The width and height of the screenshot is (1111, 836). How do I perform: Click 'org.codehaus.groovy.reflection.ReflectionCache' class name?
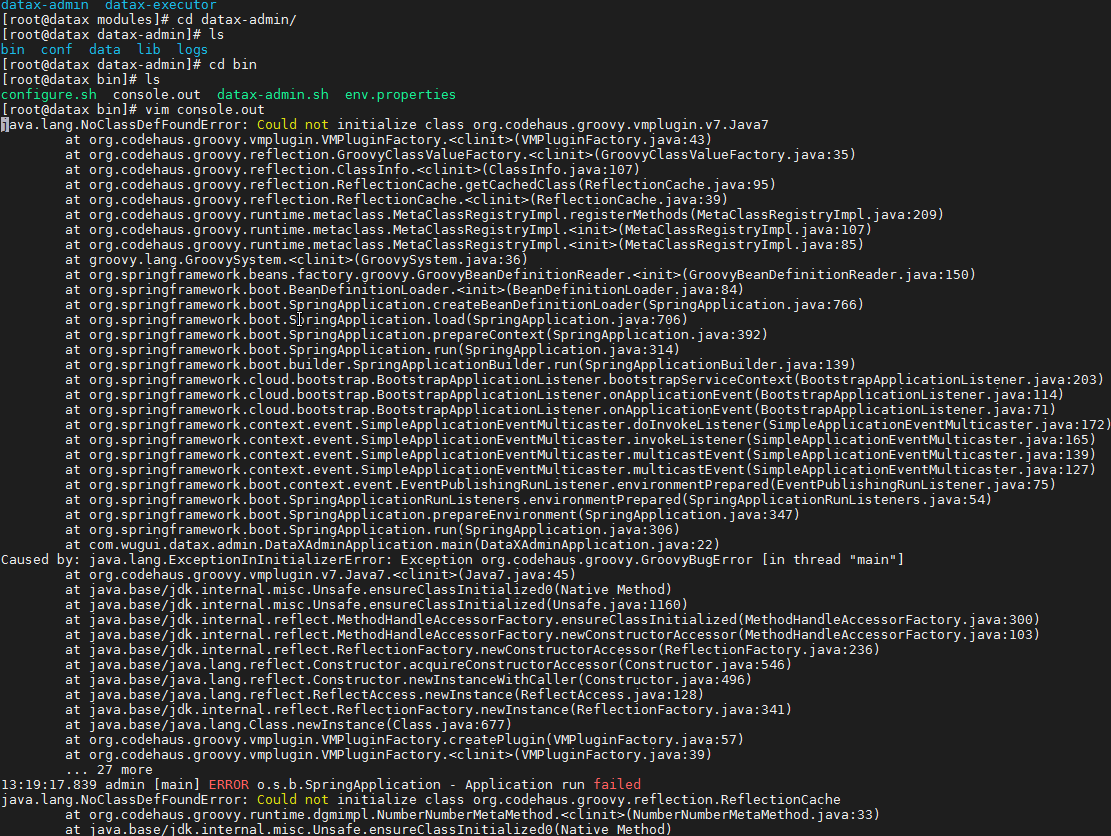(x=656, y=800)
